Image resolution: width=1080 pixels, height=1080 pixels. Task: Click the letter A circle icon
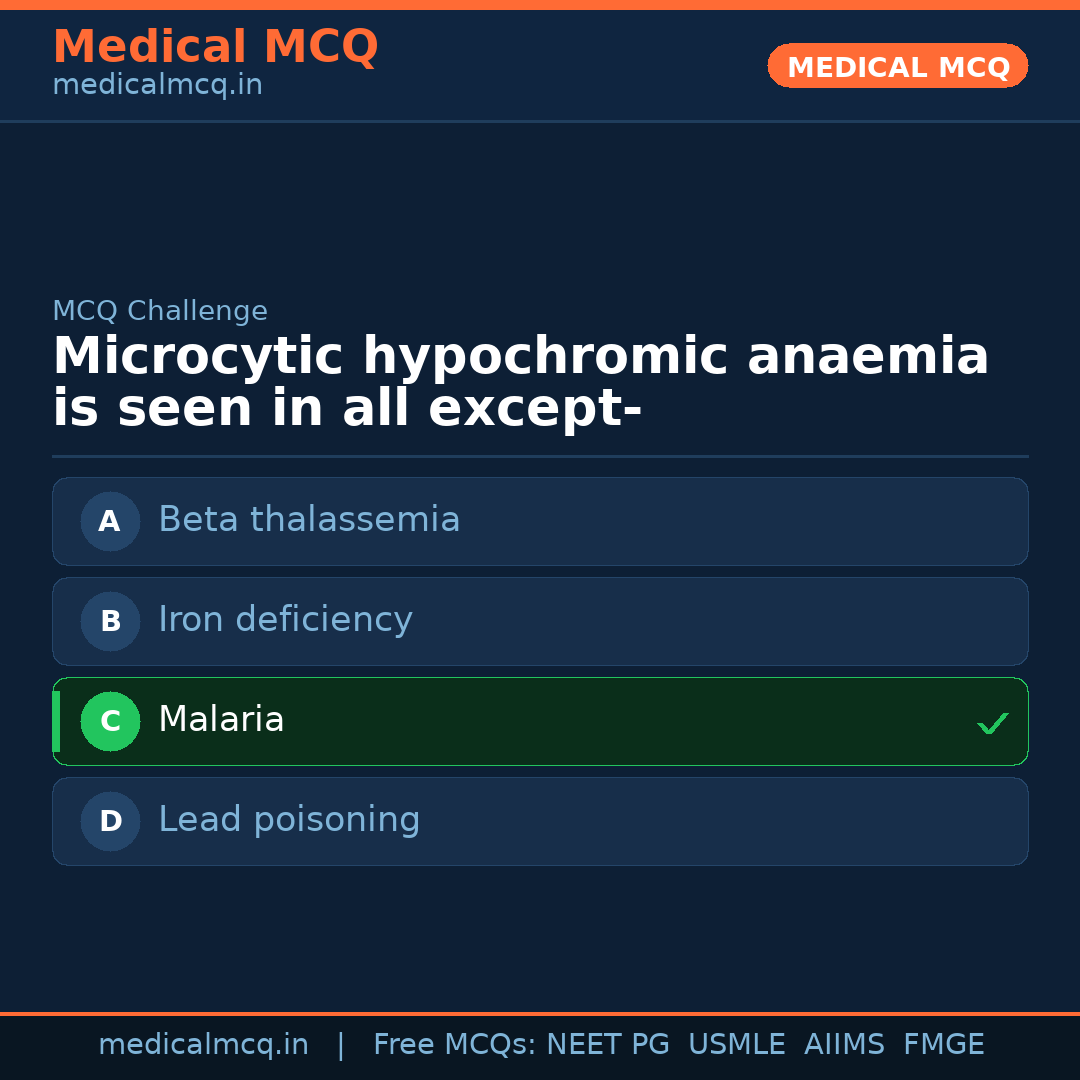(x=110, y=521)
